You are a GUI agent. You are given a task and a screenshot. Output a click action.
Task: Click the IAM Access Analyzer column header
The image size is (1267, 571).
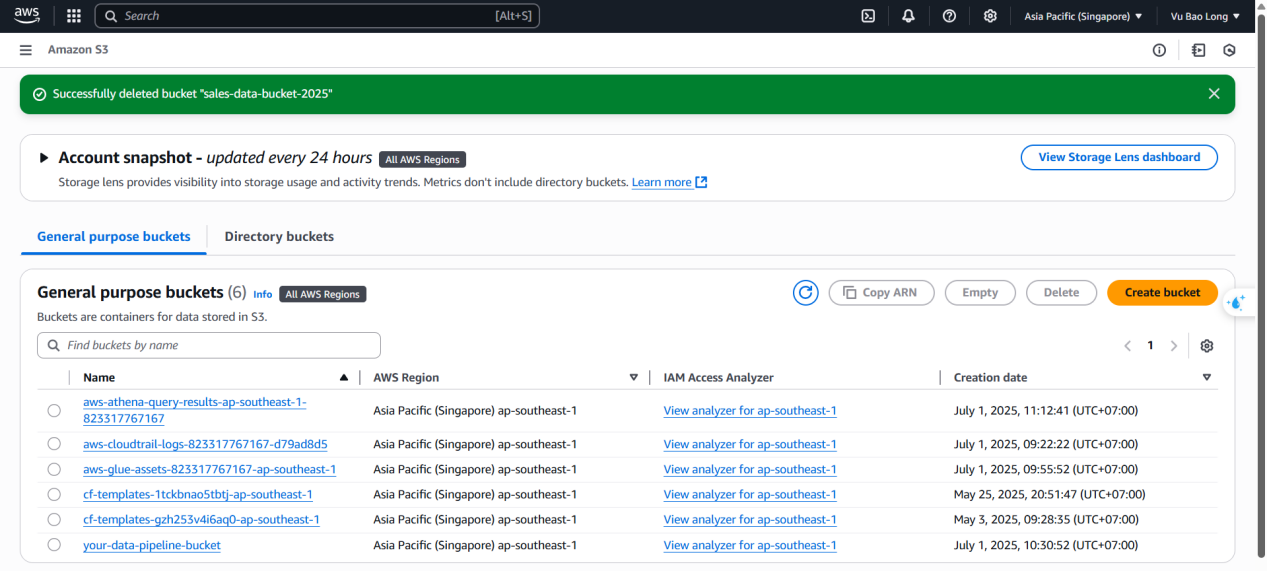[x=719, y=377]
